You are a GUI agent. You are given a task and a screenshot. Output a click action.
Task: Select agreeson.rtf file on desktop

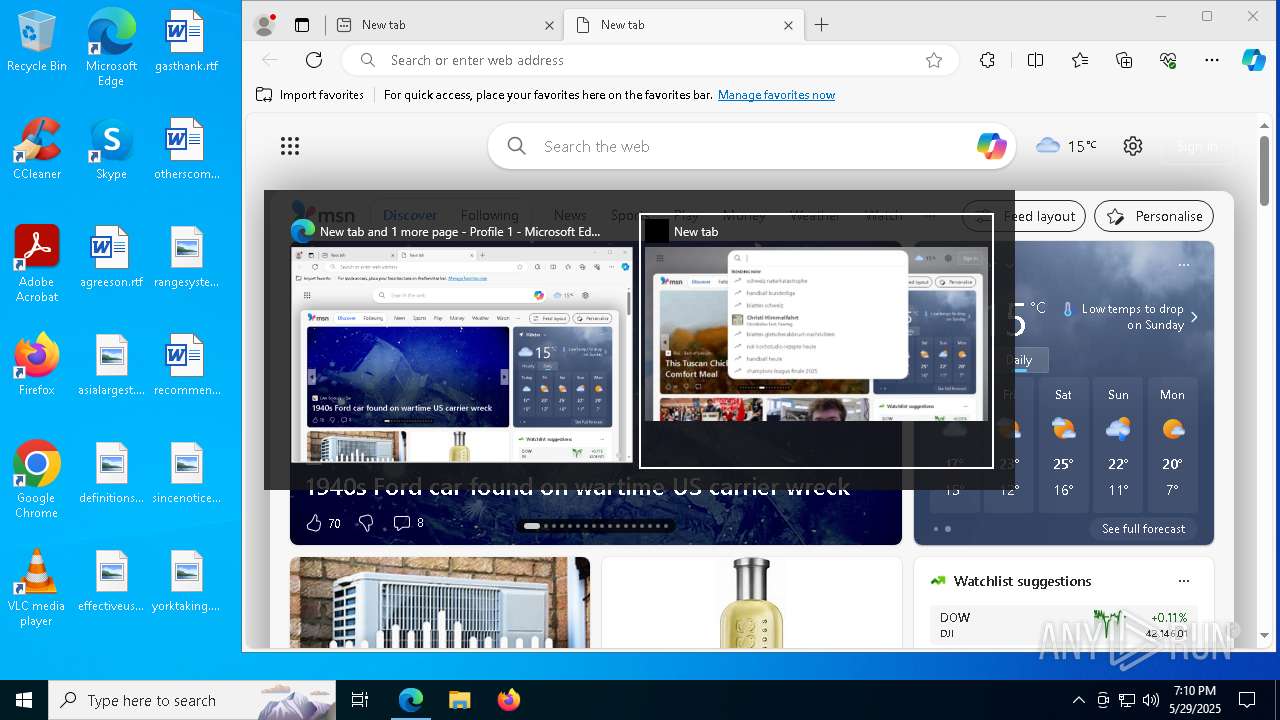(x=111, y=256)
